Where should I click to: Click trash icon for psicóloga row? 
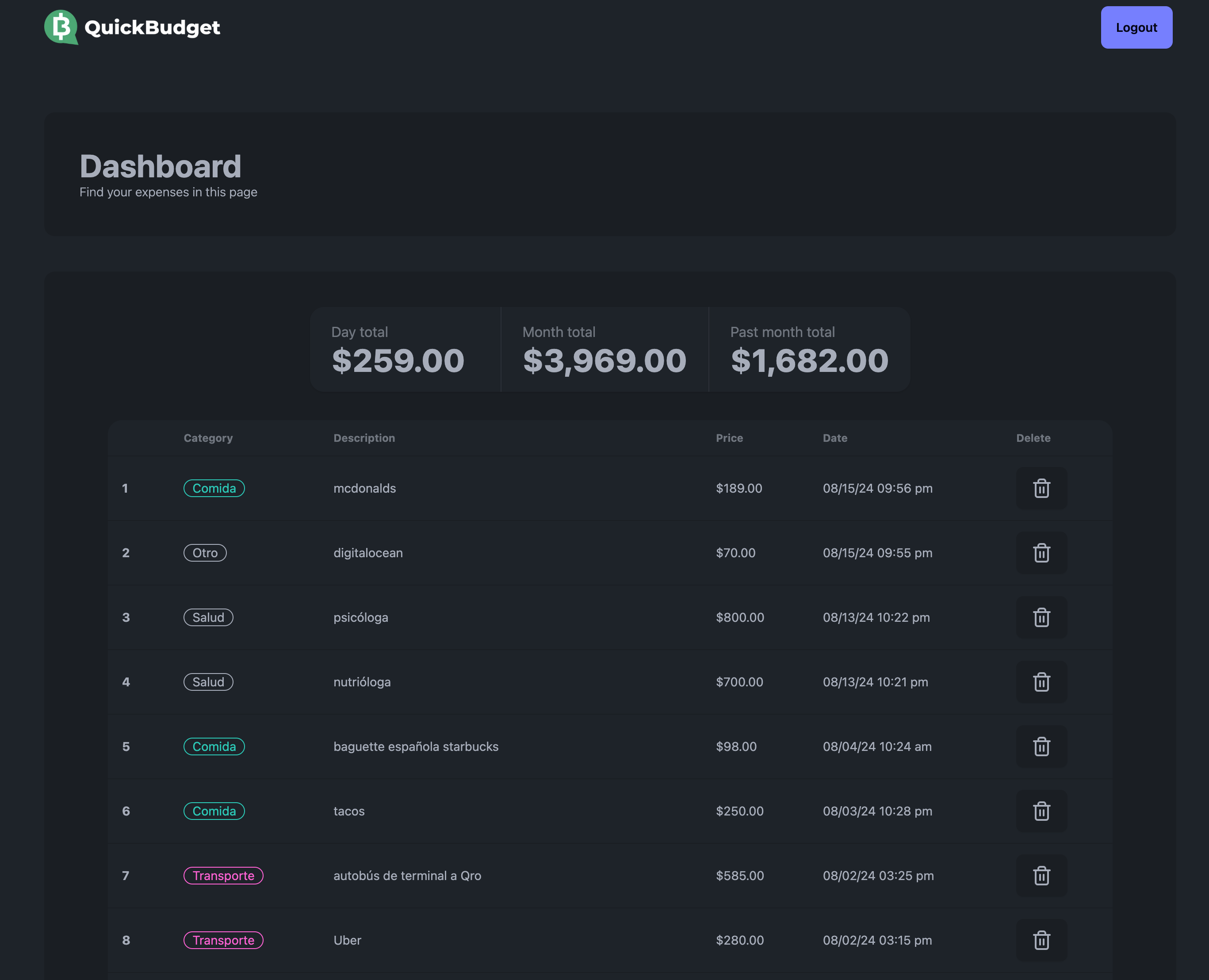pos(1041,617)
